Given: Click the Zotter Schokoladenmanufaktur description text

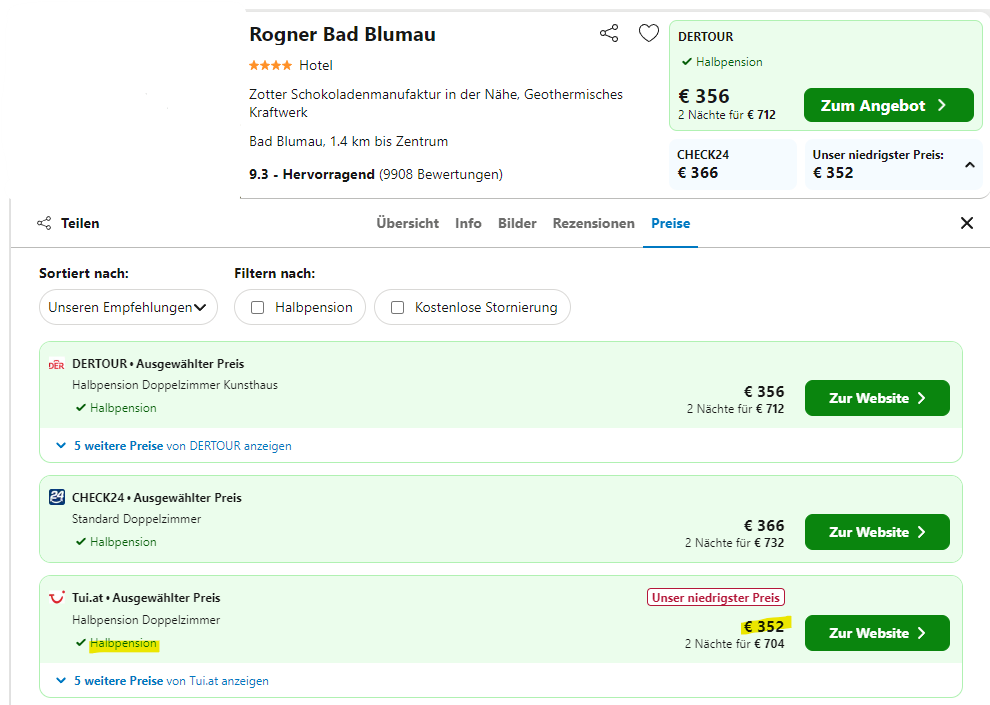Looking at the screenshot, I should pyautogui.click(x=436, y=104).
